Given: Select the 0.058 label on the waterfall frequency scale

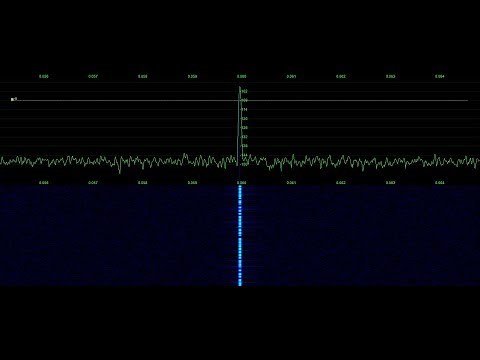Looking at the screenshot, I should pyautogui.click(x=143, y=183).
